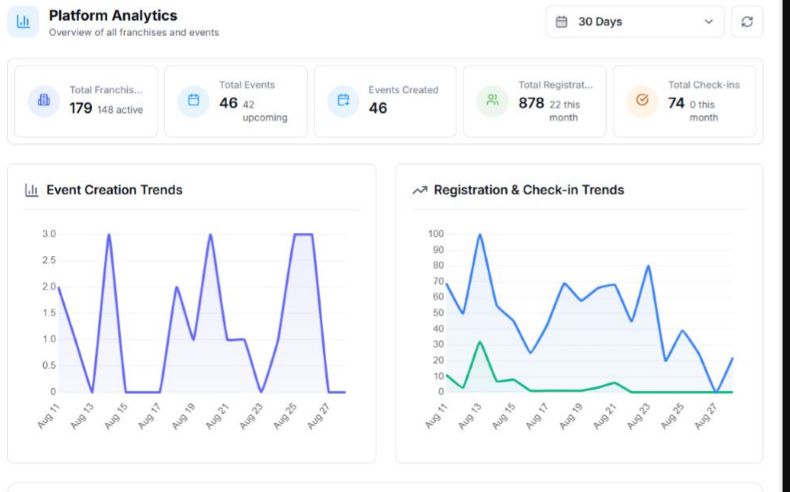Click the Total Check-ins checkmark icon

point(642,100)
